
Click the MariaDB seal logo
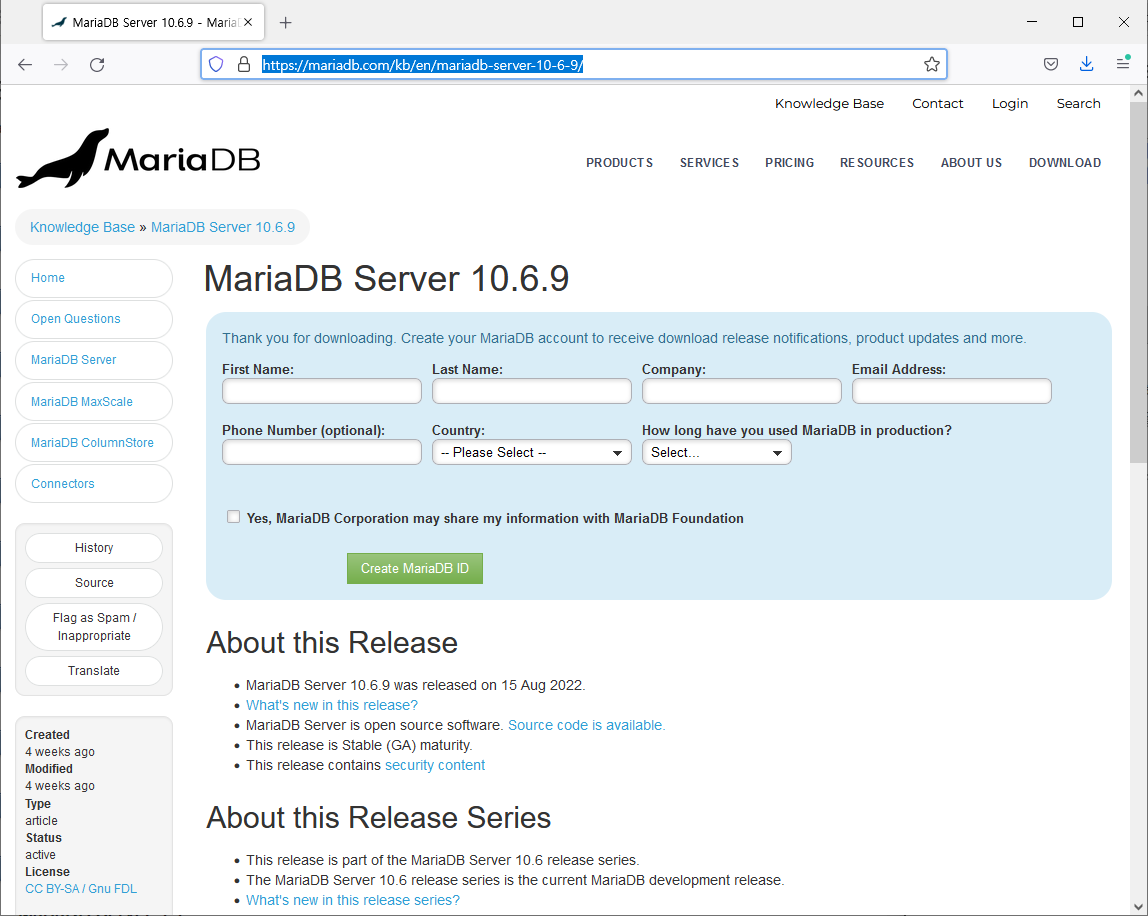click(138, 158)
